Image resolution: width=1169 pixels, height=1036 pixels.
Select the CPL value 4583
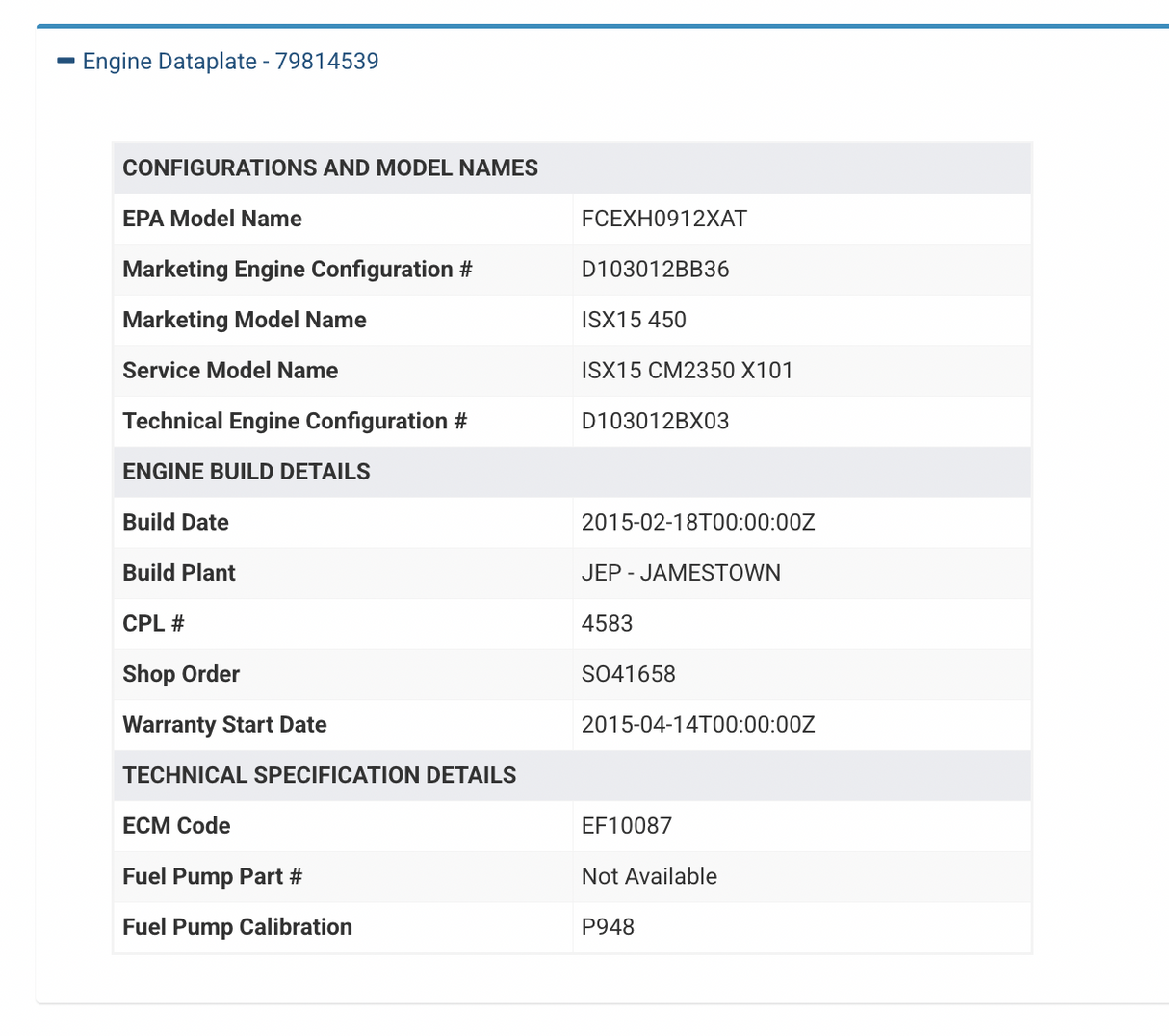click(607, 623)
